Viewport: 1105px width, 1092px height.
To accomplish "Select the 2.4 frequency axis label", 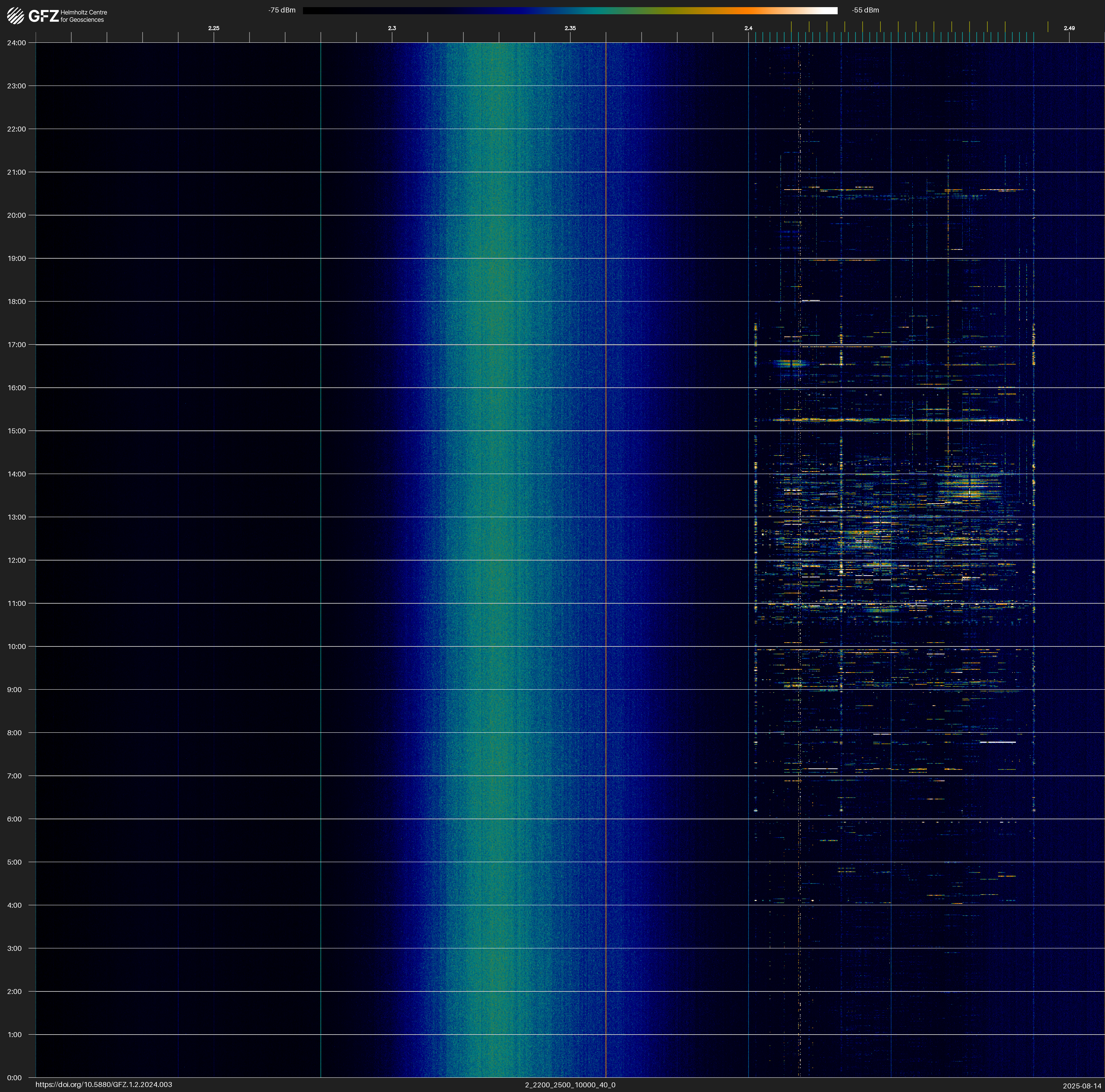I will coord(748,28).
